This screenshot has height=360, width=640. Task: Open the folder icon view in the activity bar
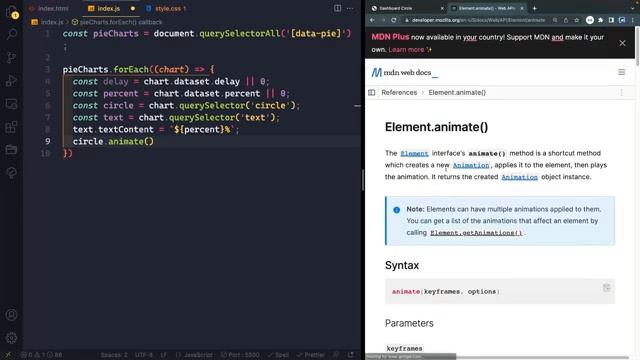pos(11,149)
